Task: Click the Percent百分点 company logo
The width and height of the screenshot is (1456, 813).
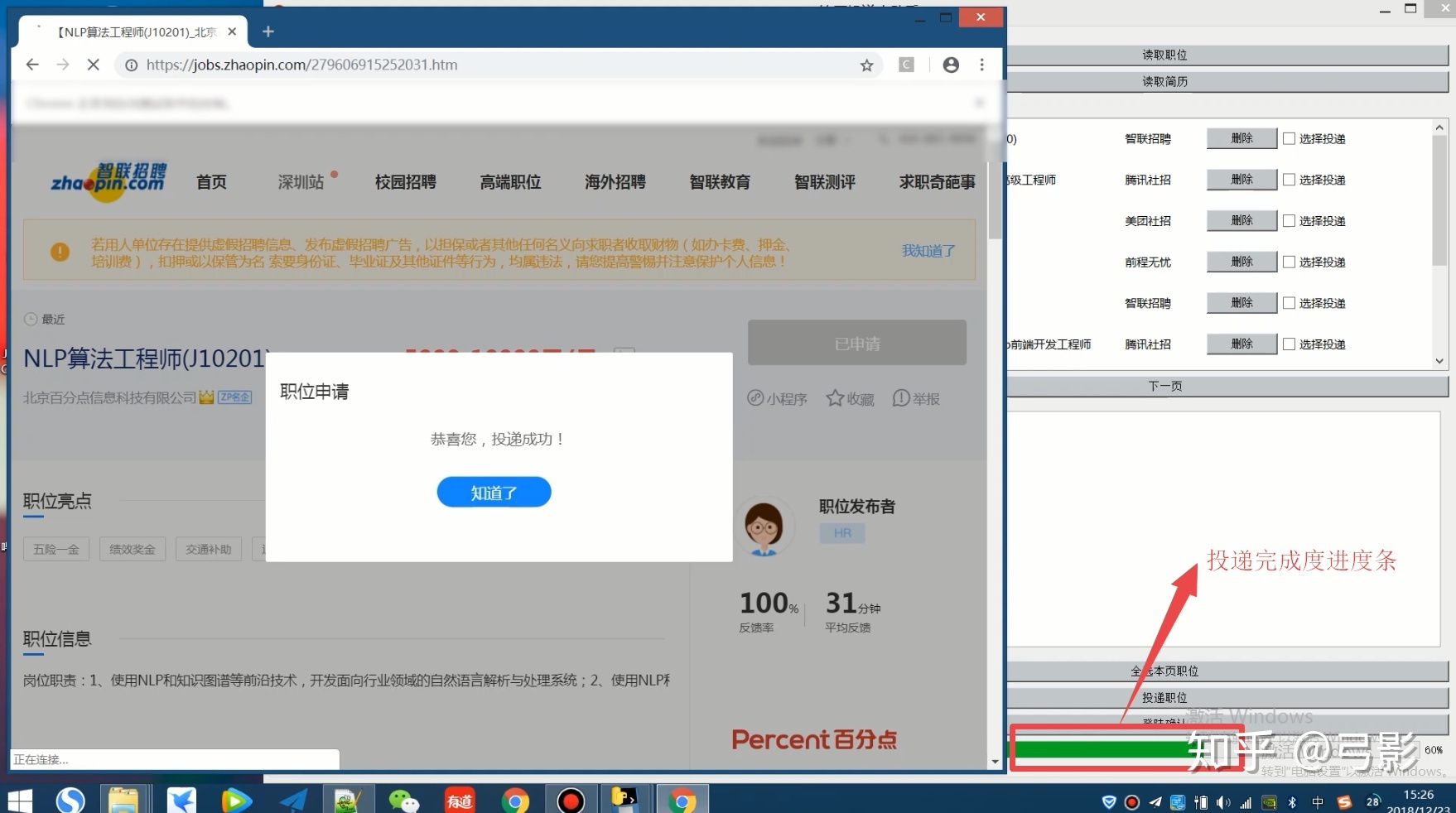Action: coord(814,739)
